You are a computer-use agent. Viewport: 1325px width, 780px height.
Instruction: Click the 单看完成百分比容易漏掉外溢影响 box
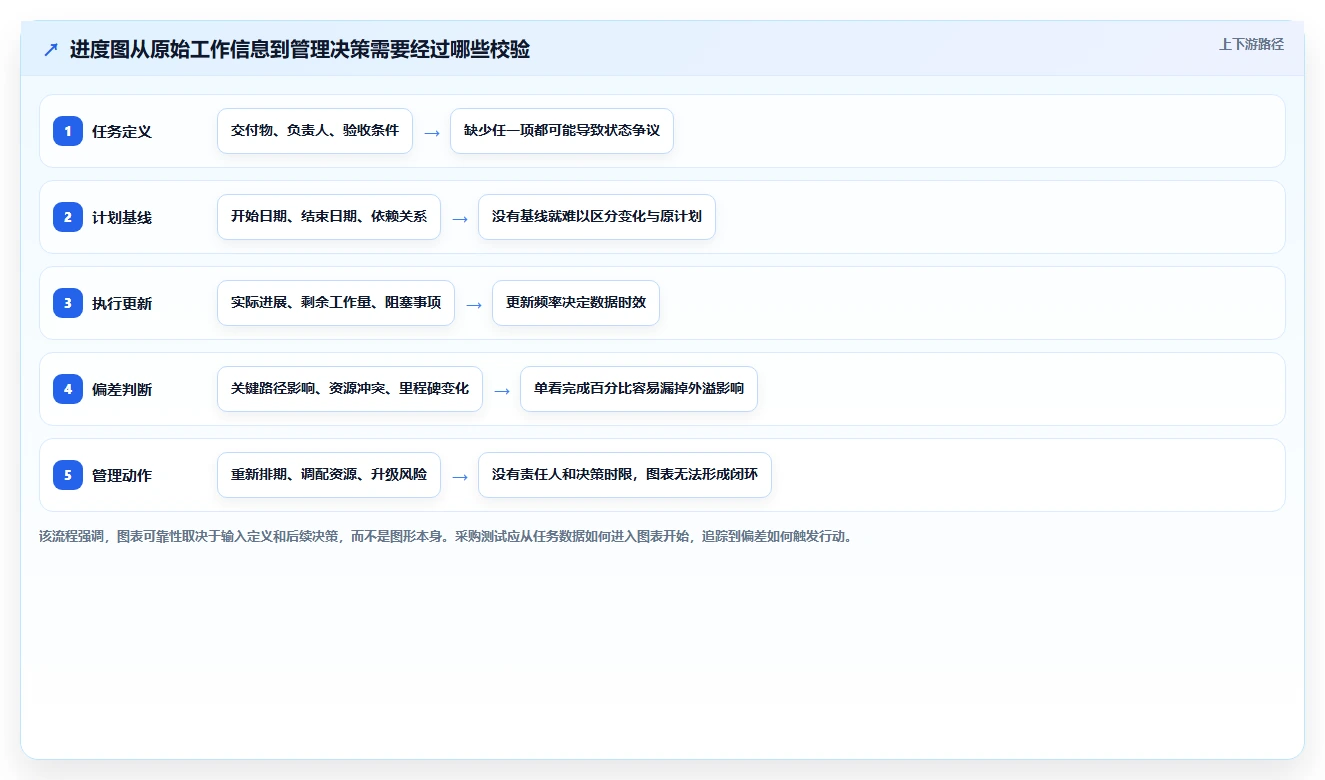pyautogui.click(x=639, y=389)
